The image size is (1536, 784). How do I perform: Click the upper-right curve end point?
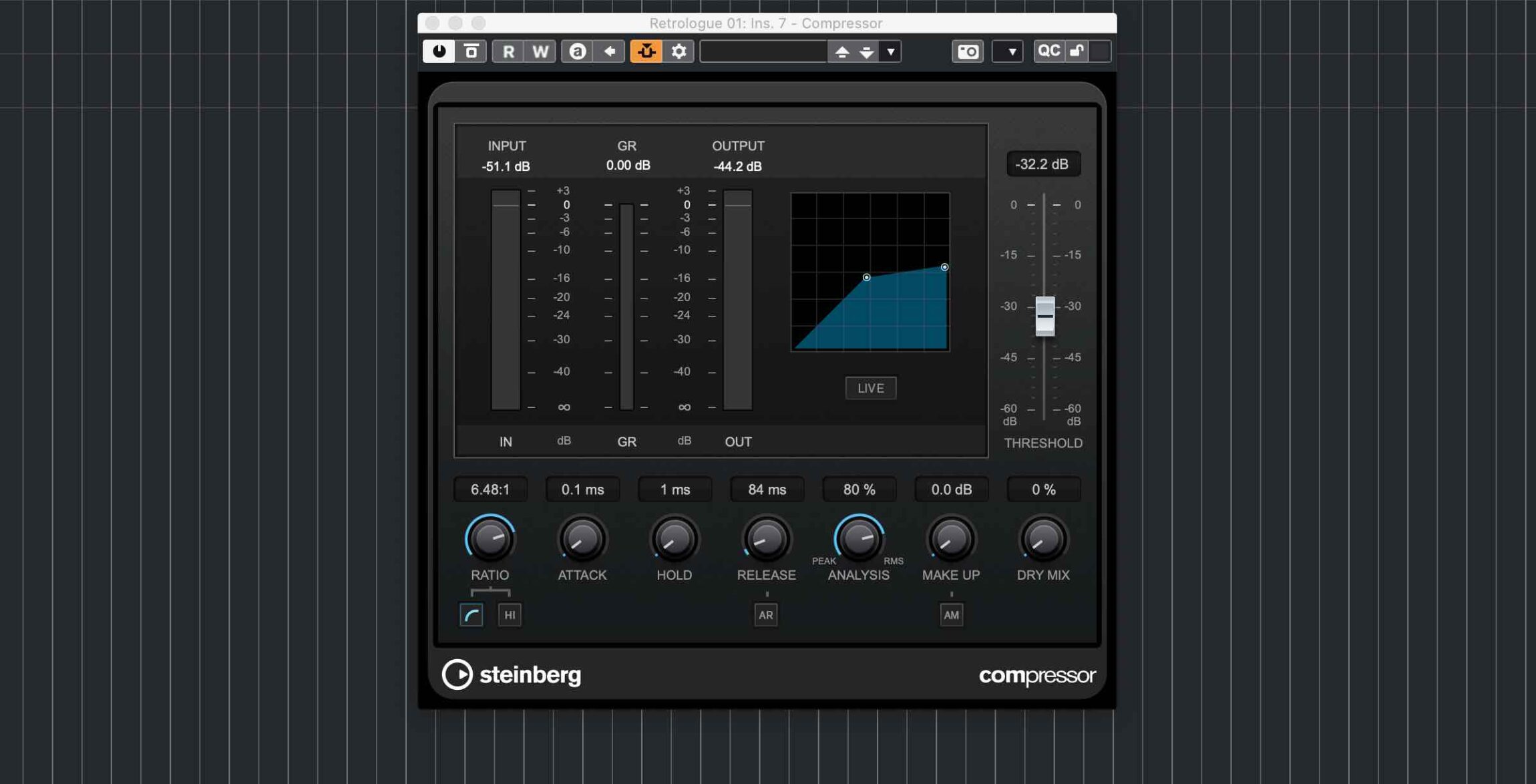pos(944,267)
